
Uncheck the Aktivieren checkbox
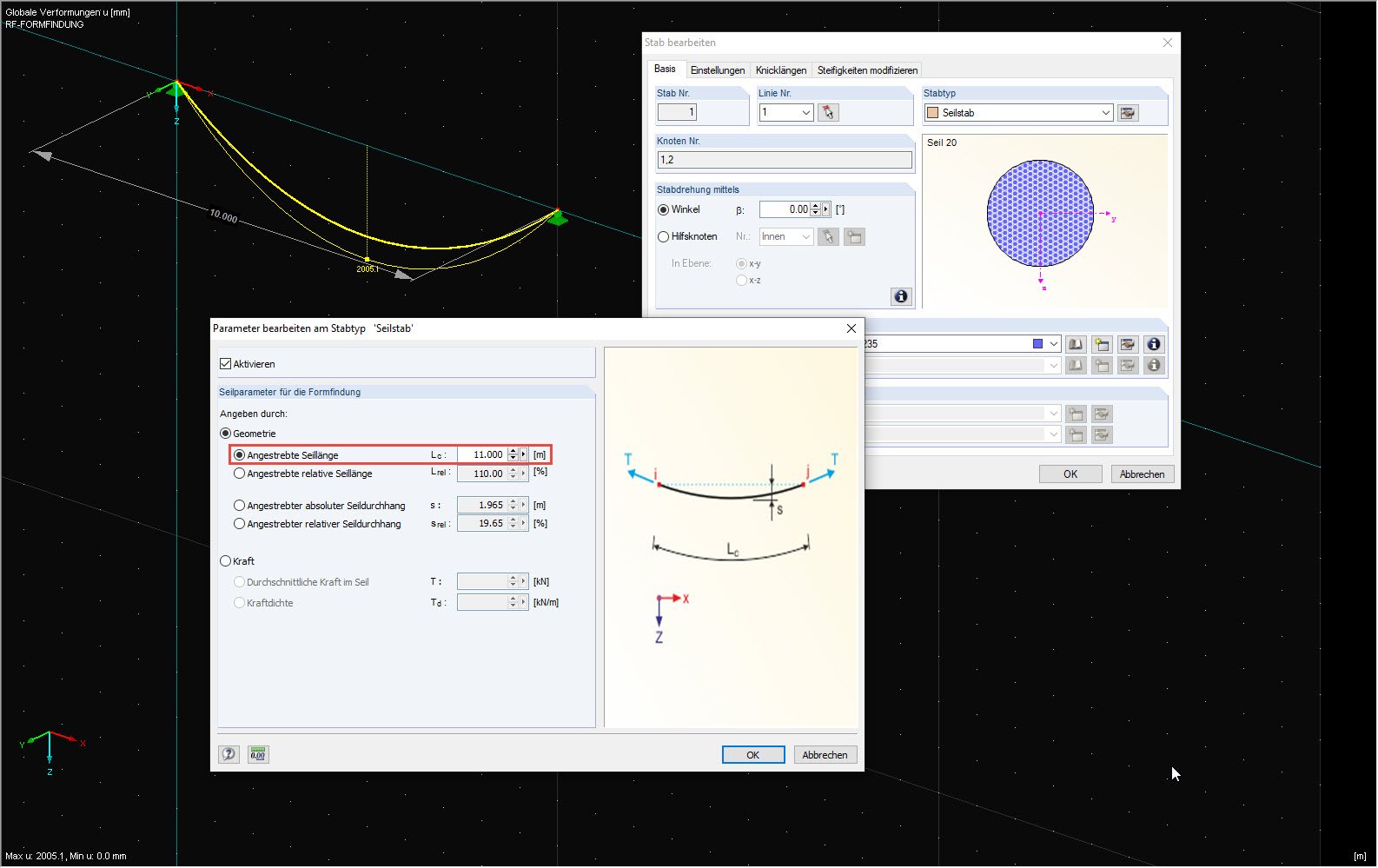(226, 364)
